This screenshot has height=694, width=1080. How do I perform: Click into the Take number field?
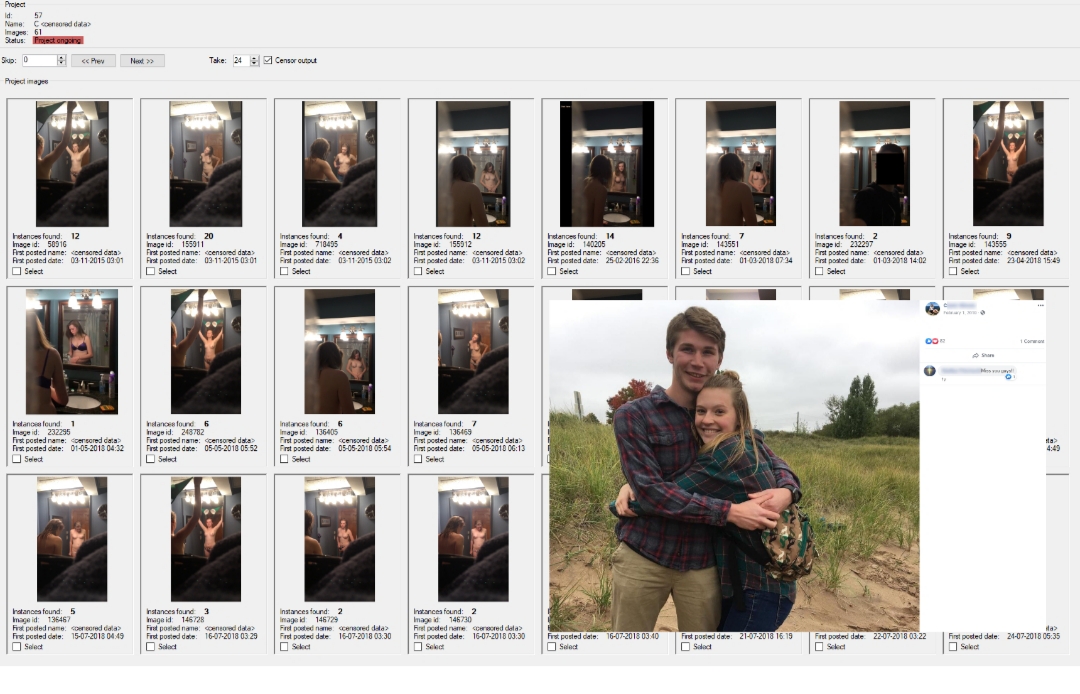[240, 61]
